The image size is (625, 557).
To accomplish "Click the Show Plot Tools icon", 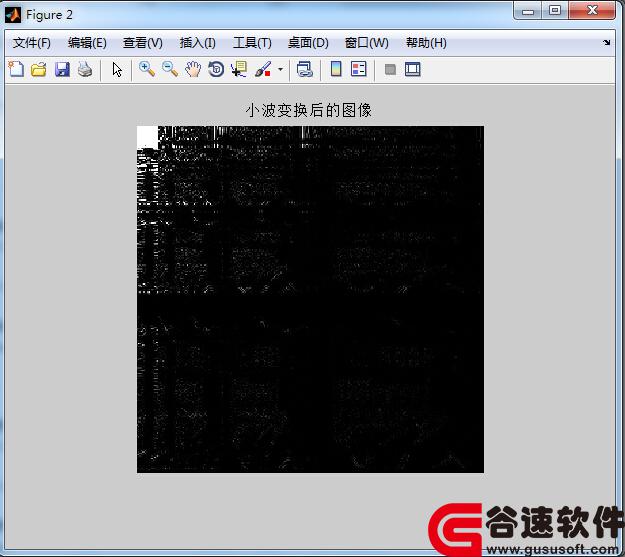I will (x=413, y=69).
